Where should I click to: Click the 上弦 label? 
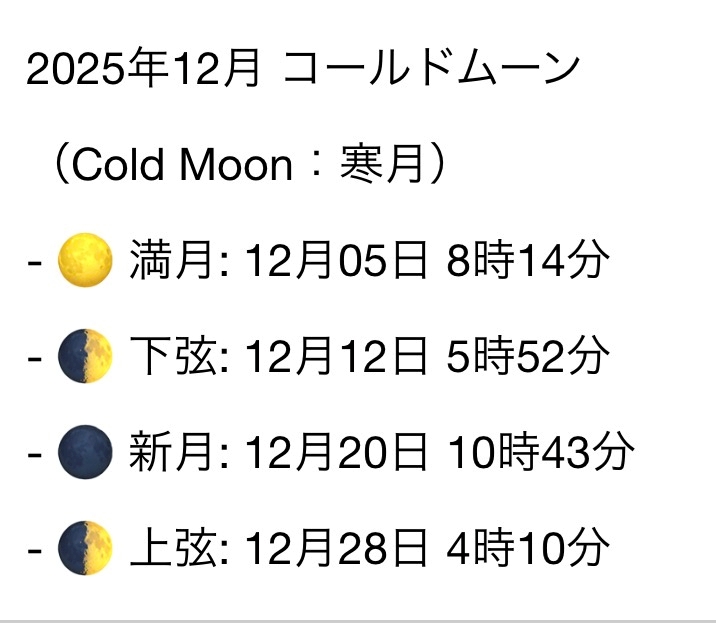click(x=173, y=547)
